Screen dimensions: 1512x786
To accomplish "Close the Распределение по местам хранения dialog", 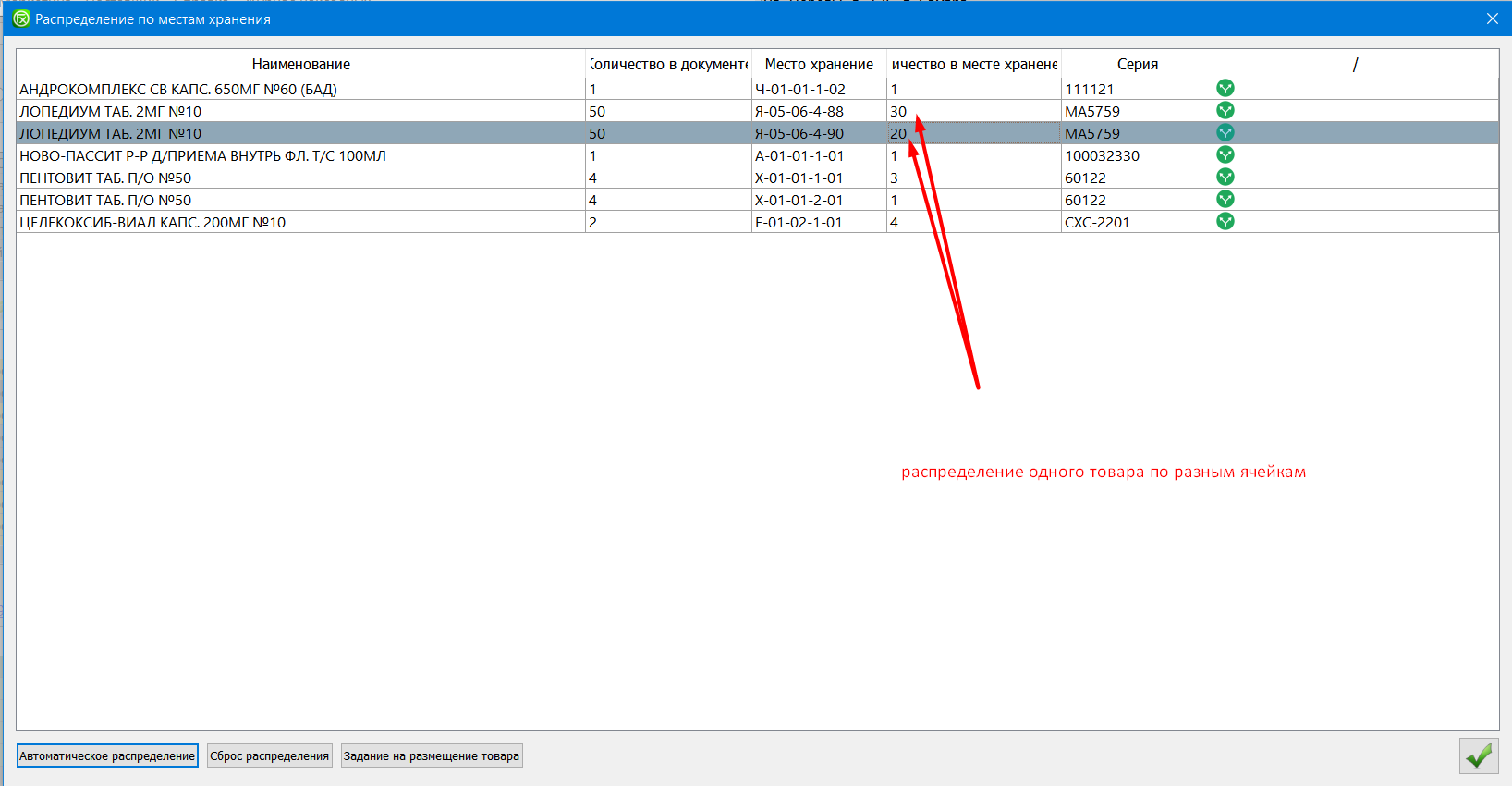I will [1492, 18].
